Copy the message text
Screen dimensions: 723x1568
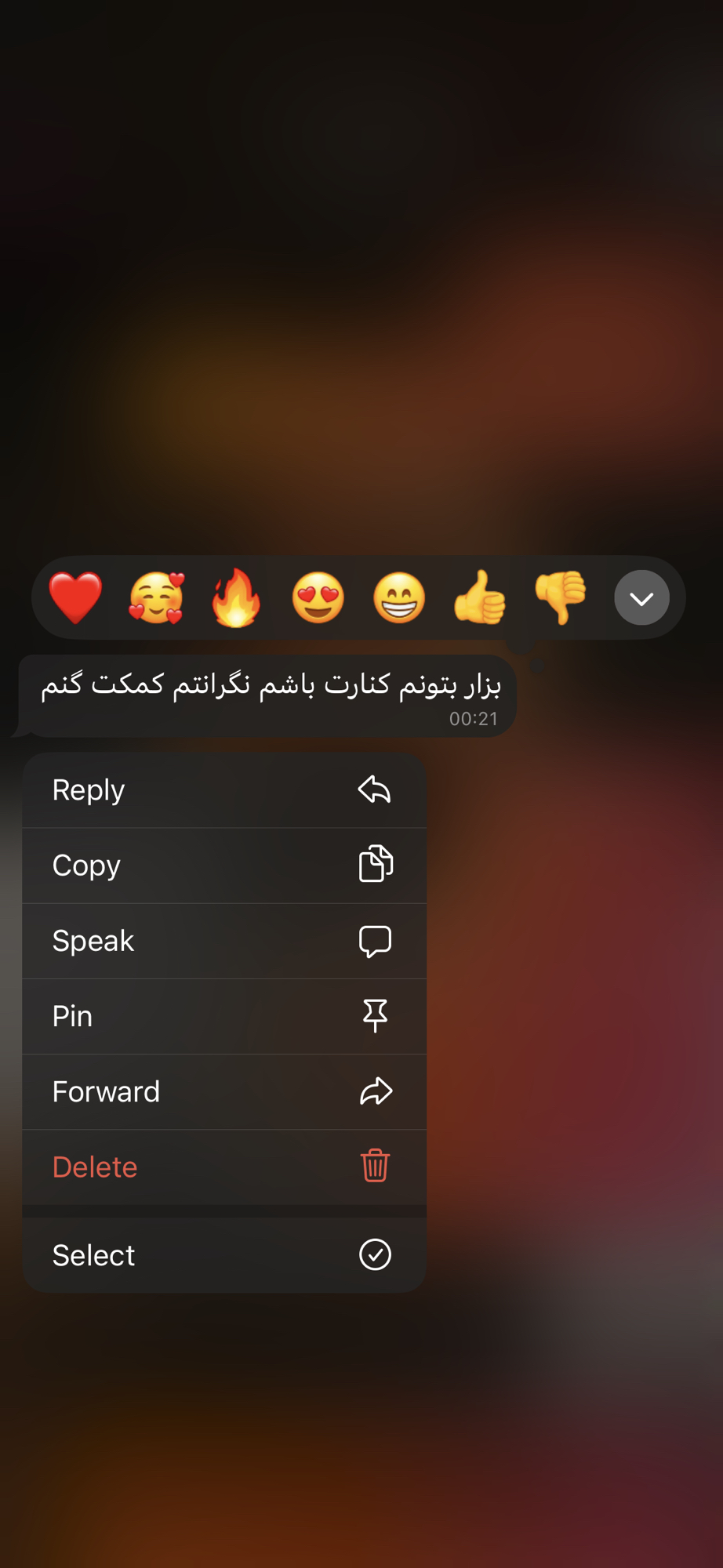click(x=224, y=866)
